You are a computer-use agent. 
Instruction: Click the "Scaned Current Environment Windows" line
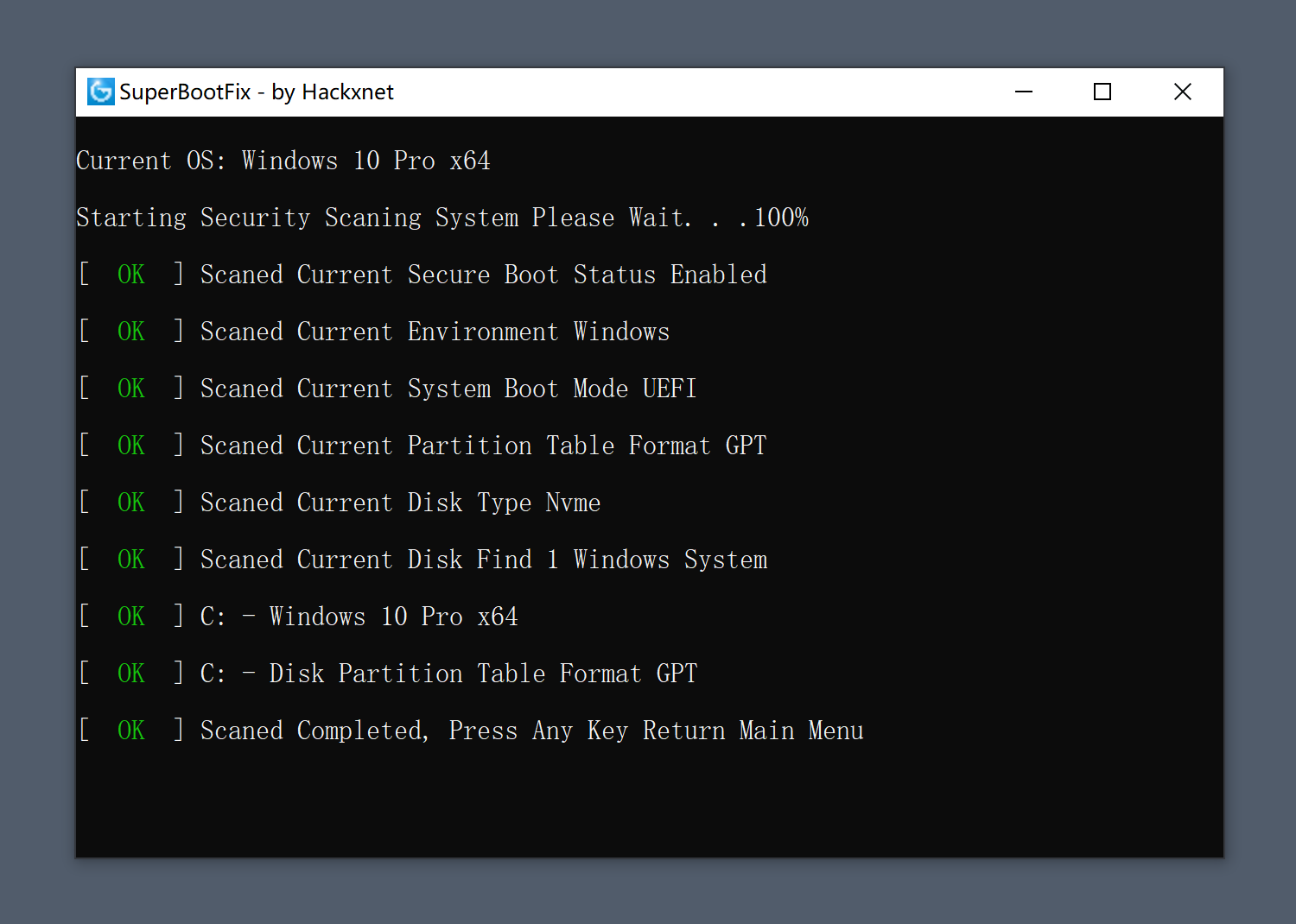click(435, 332)
